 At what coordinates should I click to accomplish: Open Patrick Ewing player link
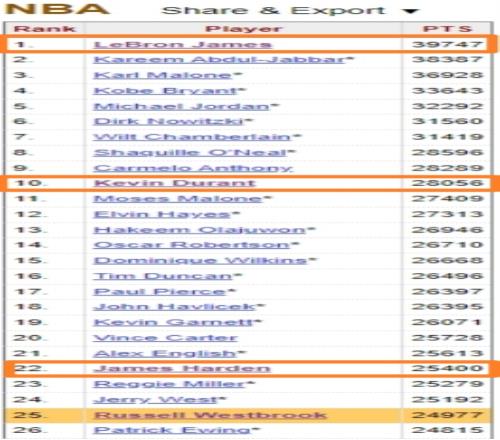pyautogui.click(x=172, y=430)
